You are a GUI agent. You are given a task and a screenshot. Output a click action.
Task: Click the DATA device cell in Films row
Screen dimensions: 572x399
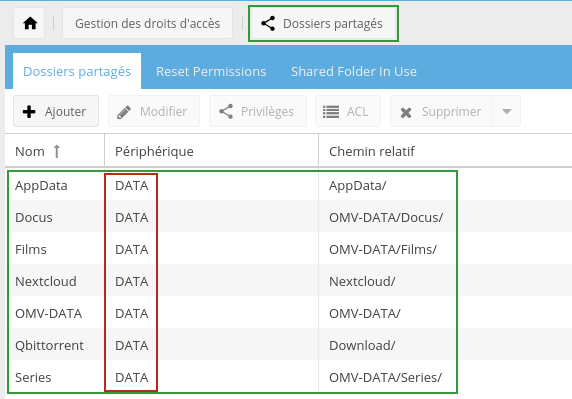click(131, 250)
